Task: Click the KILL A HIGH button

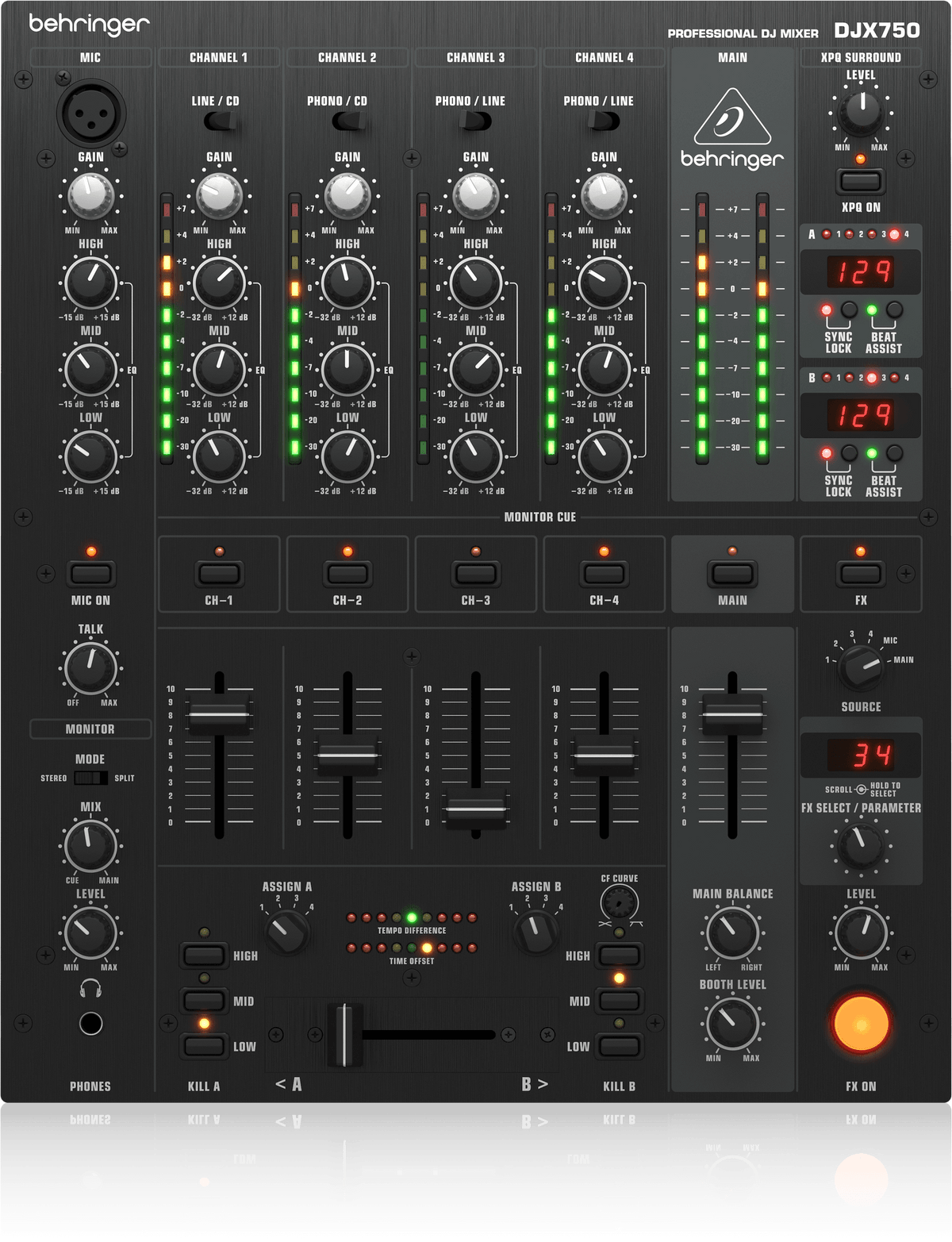Action: click(x=205, y=956)
